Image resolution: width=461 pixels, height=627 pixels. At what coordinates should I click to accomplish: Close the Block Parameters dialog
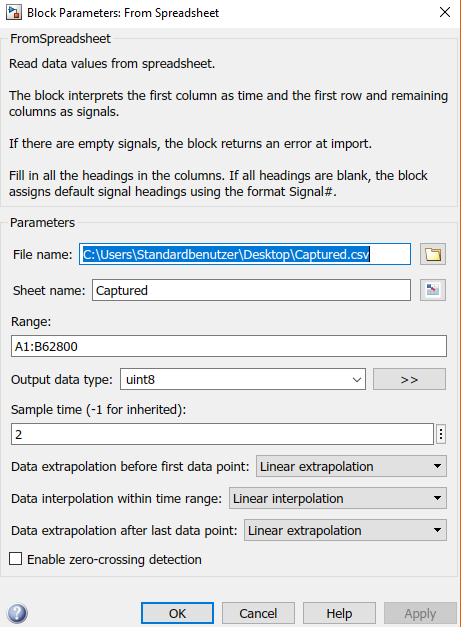(445, 12)
